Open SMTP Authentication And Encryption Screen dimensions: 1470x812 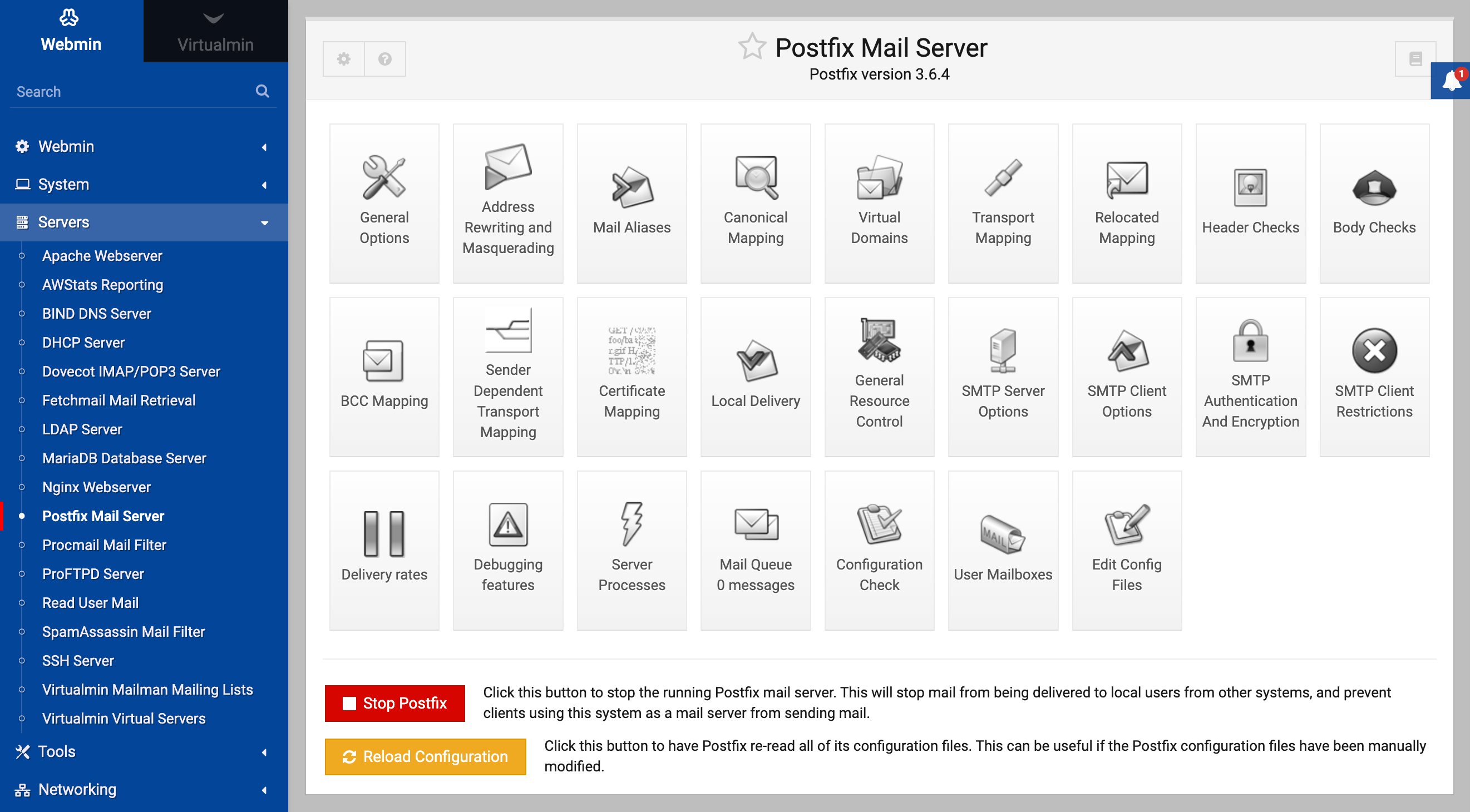coord(1250,376)
